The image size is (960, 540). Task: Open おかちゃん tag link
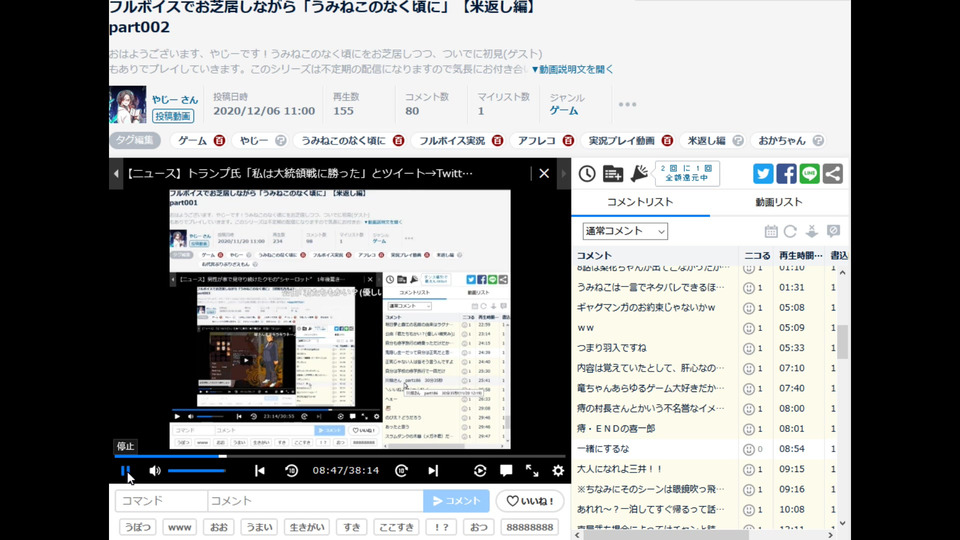pyautogui.click(x=782, y=141)
